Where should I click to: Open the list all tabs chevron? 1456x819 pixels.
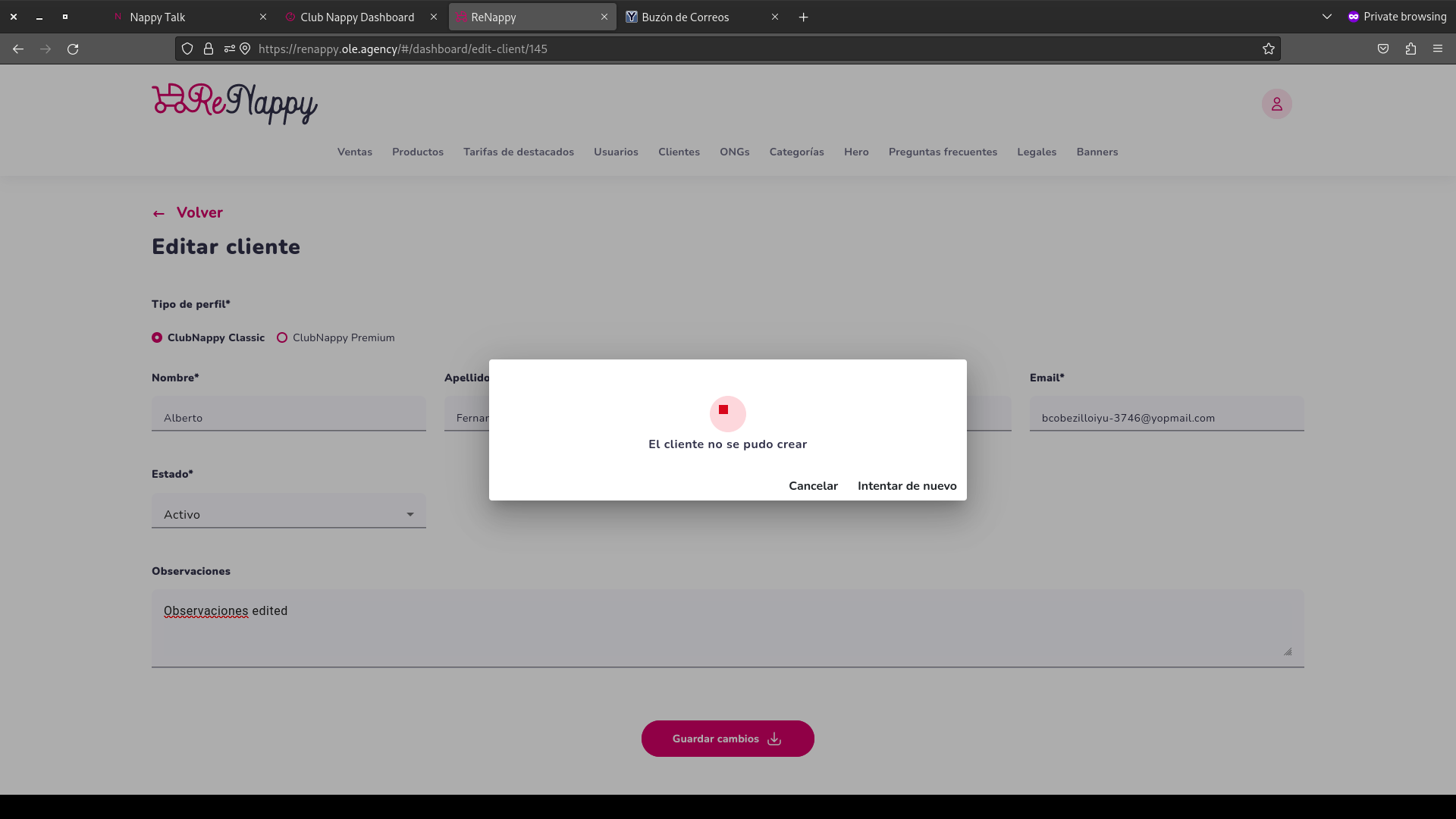pyautogui.click(x=1326, y=17)
